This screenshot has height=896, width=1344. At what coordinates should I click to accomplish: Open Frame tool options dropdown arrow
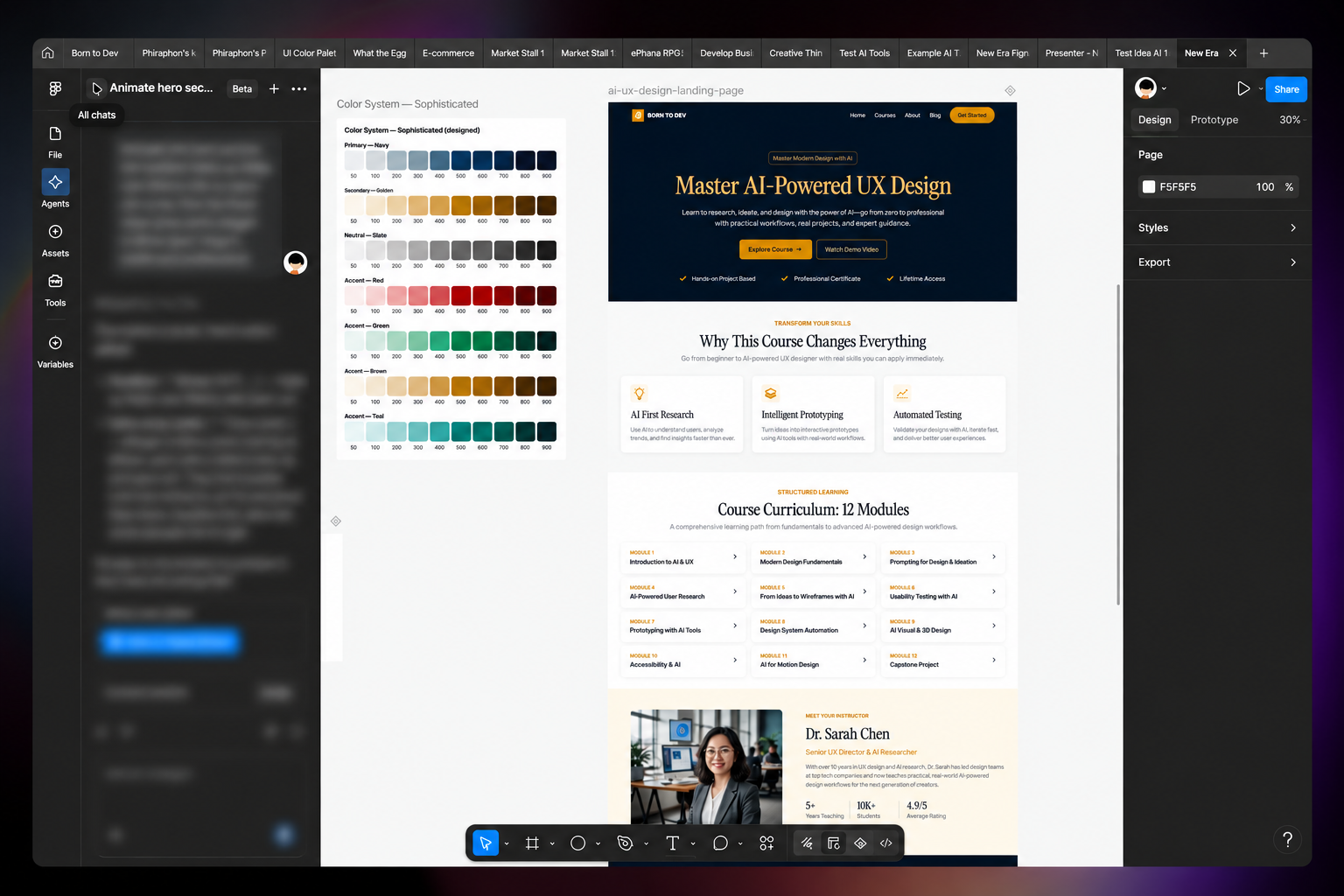552,843
